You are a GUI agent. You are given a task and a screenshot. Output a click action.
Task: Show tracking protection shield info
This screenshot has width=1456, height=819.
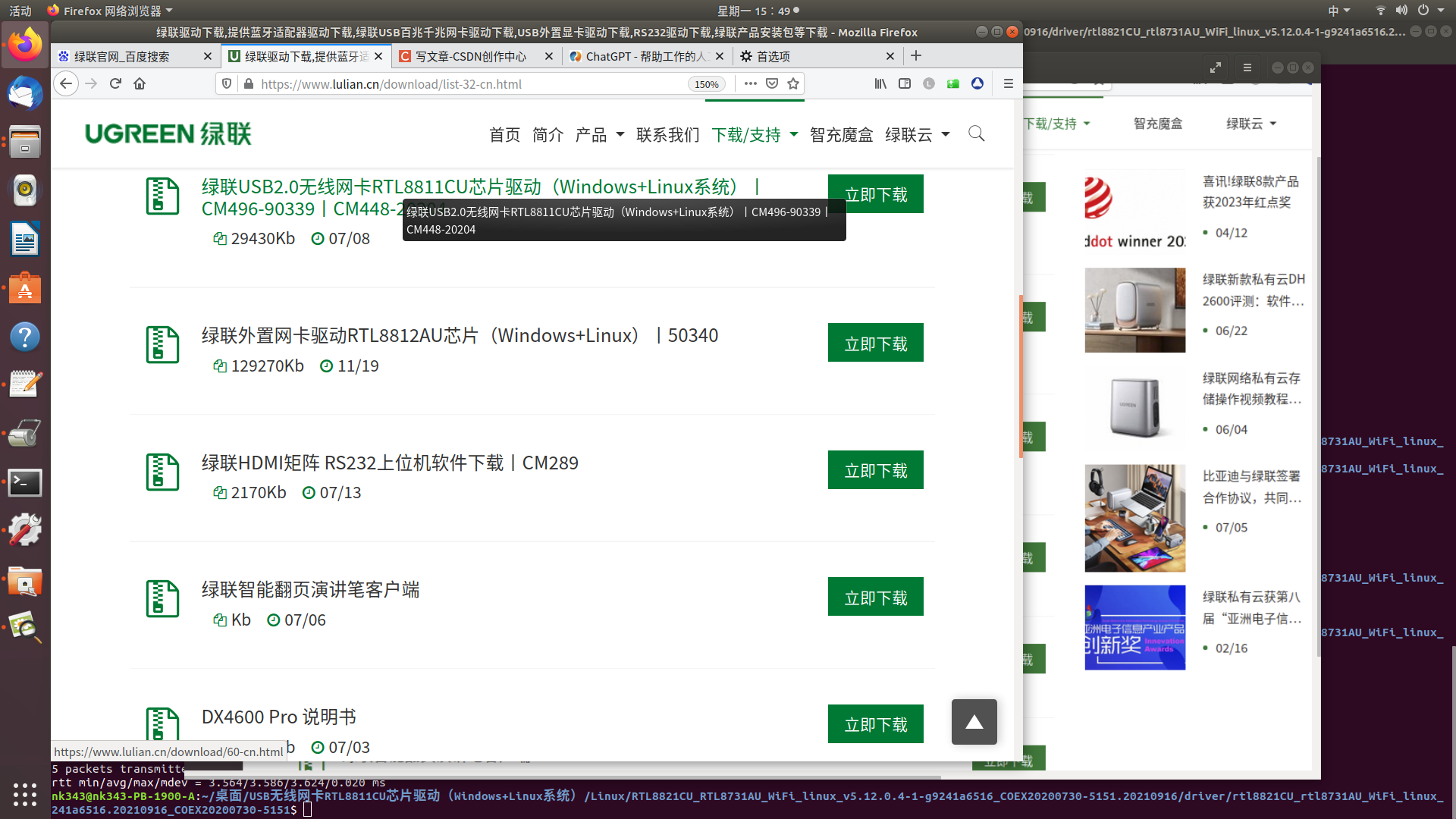pos(227,84)
